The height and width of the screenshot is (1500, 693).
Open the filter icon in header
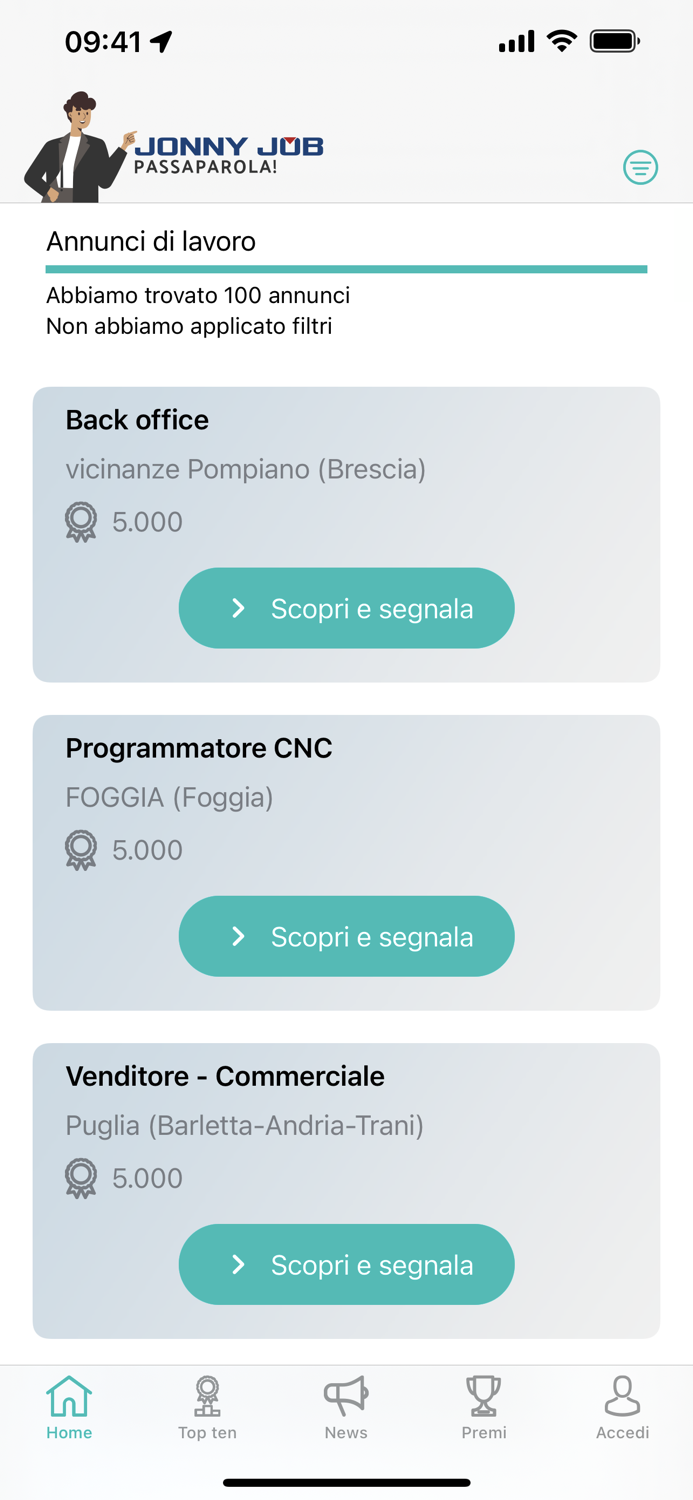[x=640, y=167]
